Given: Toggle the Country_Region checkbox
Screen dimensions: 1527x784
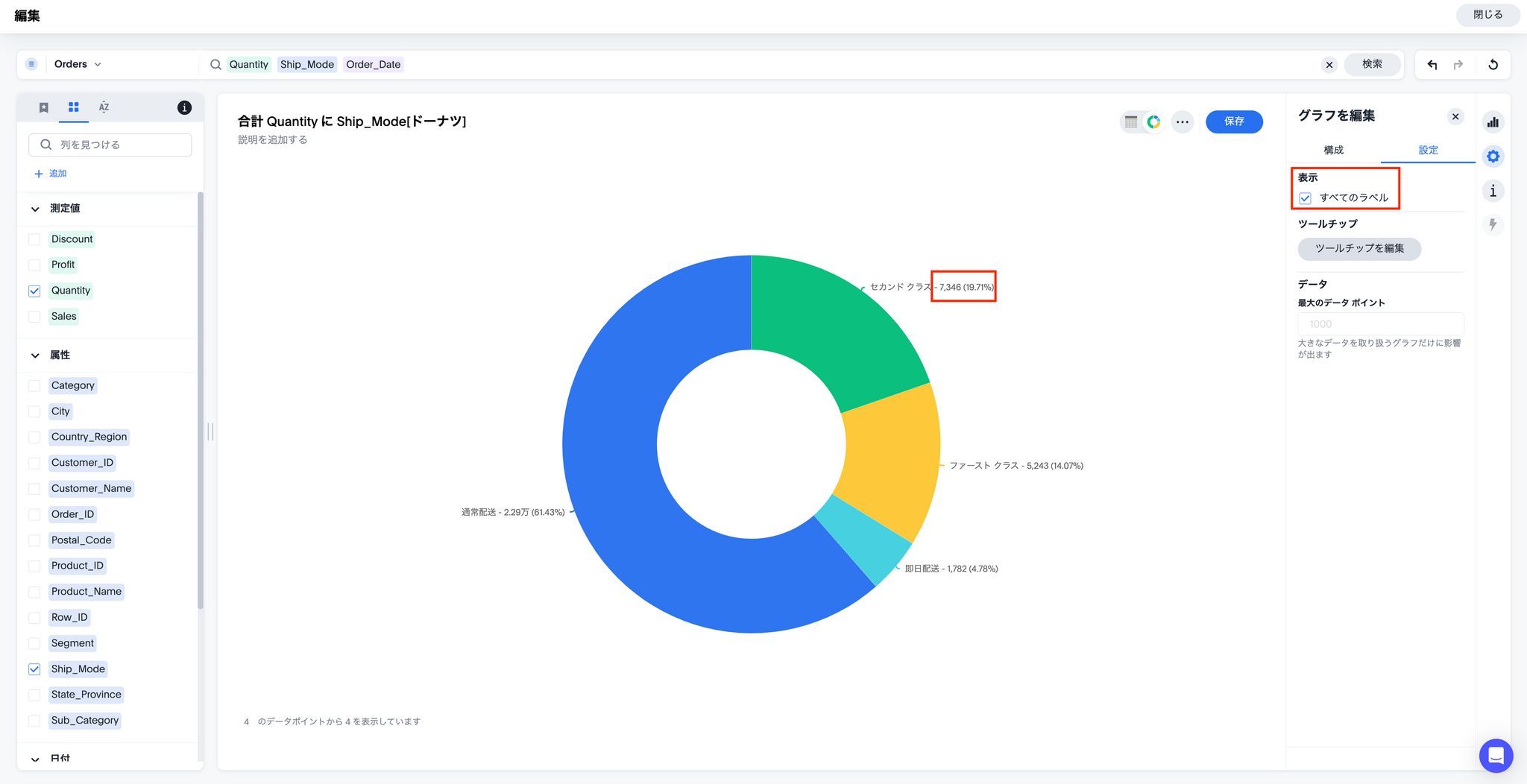Looking at the screenshot, I should (x=34, y=437).
